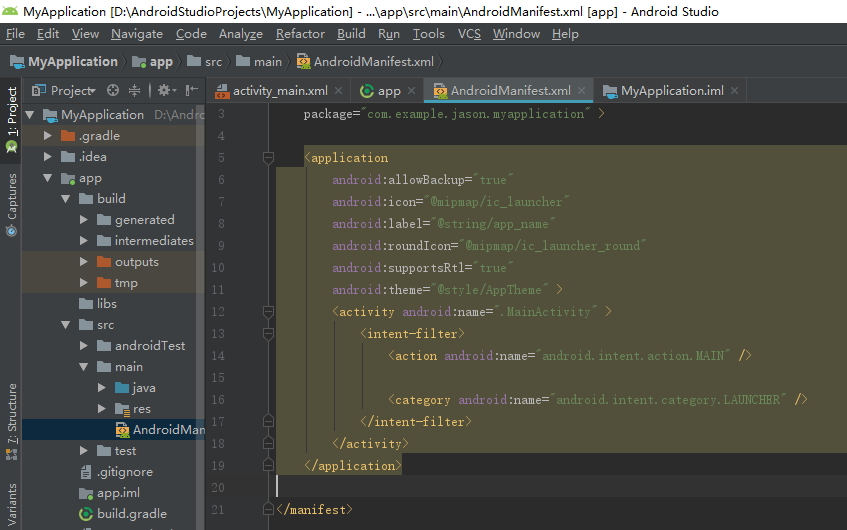Open the Edit menu
The height and width of the screenshot is (530, 847).
[48, 34]
